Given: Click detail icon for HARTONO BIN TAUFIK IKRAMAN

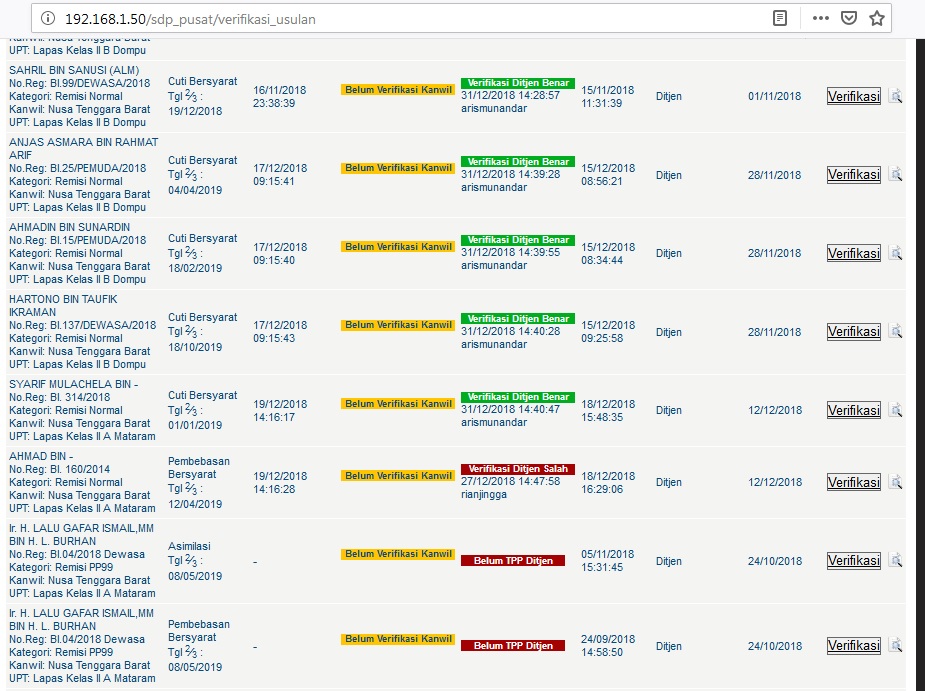Looking at the screenshot, I should 895,331.
